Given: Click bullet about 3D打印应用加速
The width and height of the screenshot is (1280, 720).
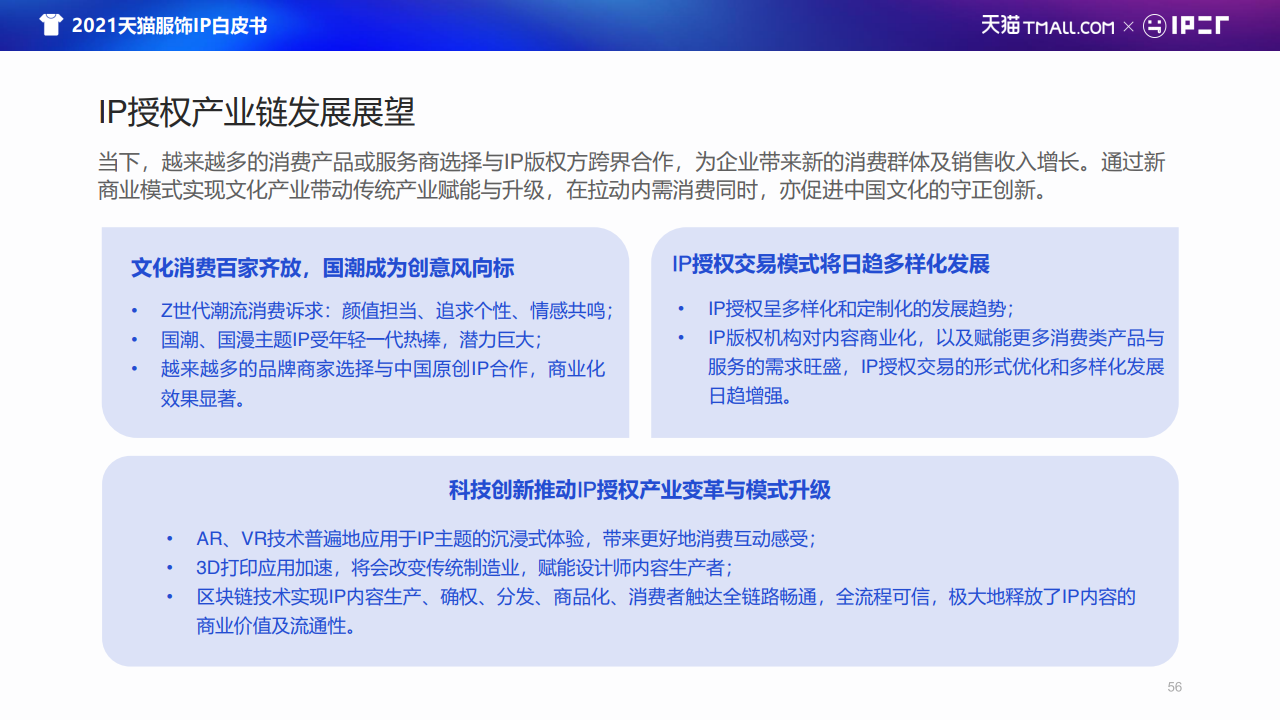Looking at the screenshot, I should pyautogui.click(x=464, y=568).
